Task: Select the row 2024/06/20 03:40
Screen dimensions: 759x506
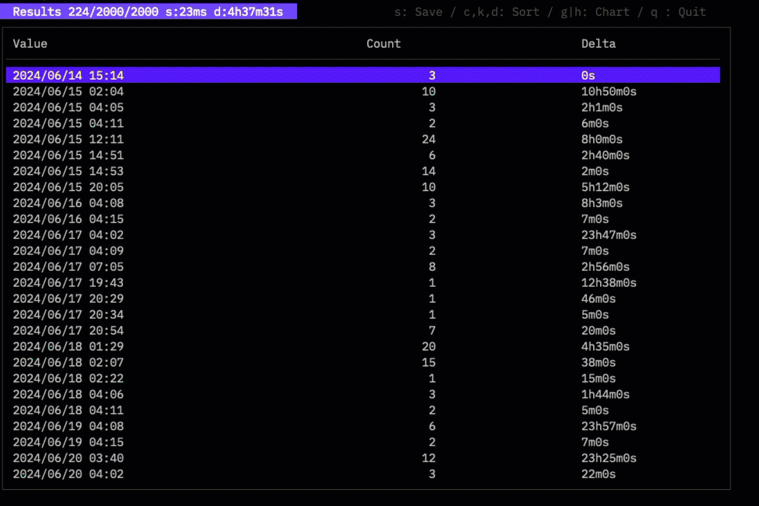Action: pyautogui.click(x=363, y=458)
